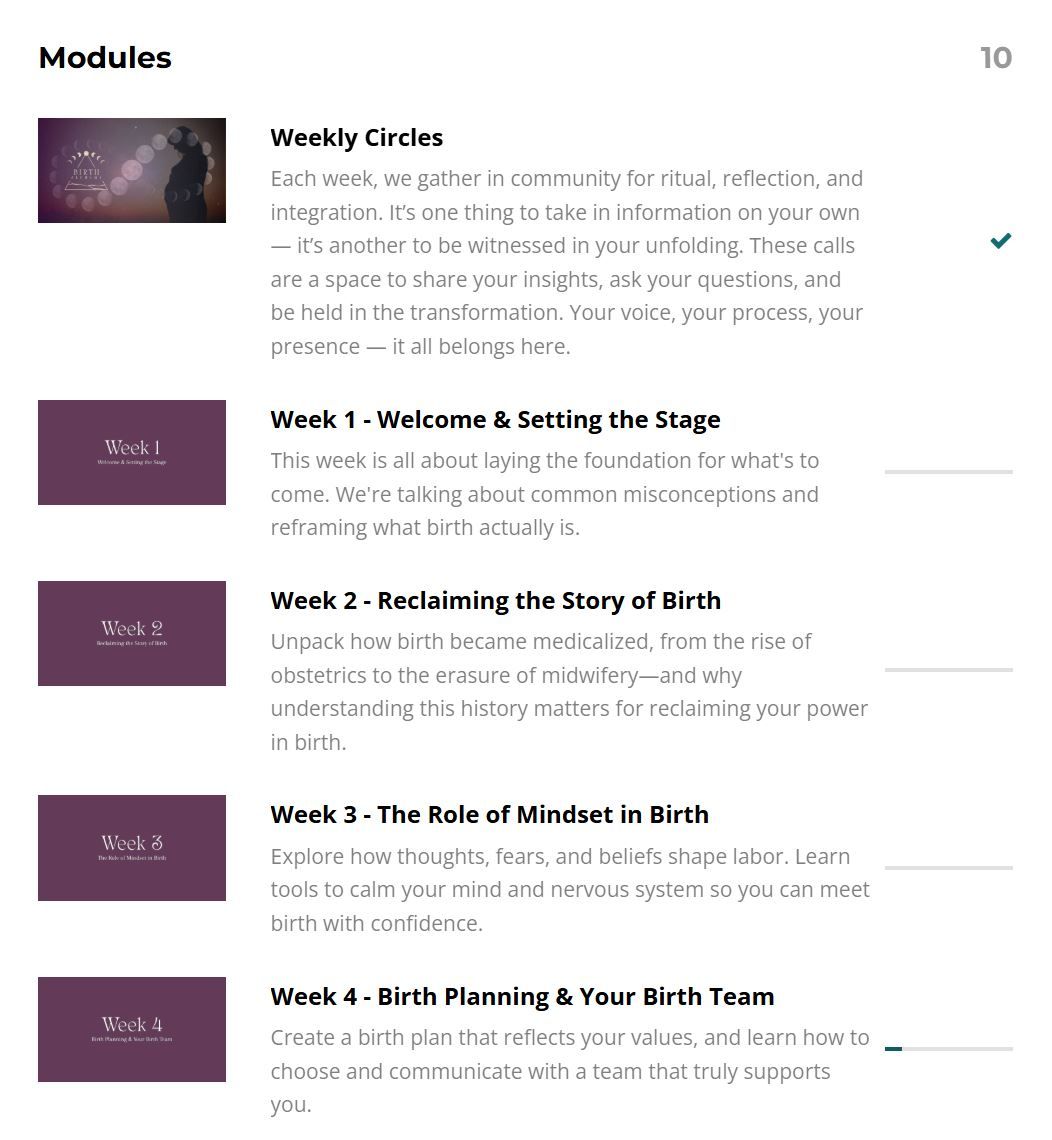Open the Week 3 purple thumbnail
1052x1140 pixels.
[x=132, y=848]
